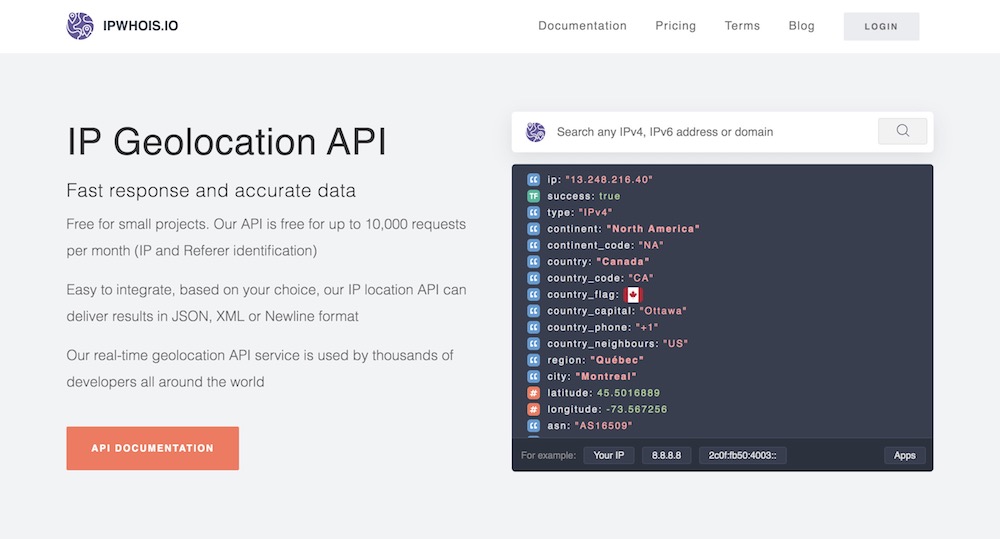
Task: Click the Fast response and accurate data subtitle
Action: click(x=211, y=191)
